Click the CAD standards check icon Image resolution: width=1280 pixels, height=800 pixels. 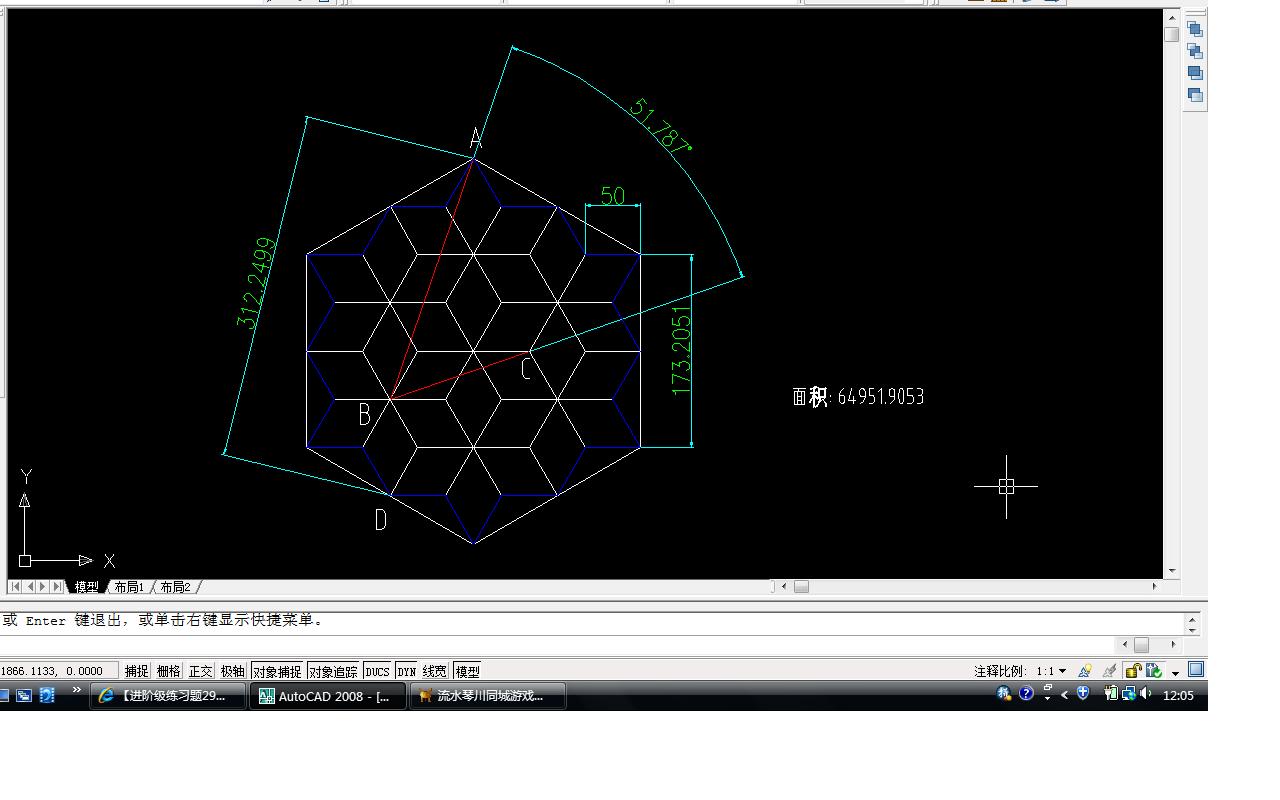(1153, 671)
